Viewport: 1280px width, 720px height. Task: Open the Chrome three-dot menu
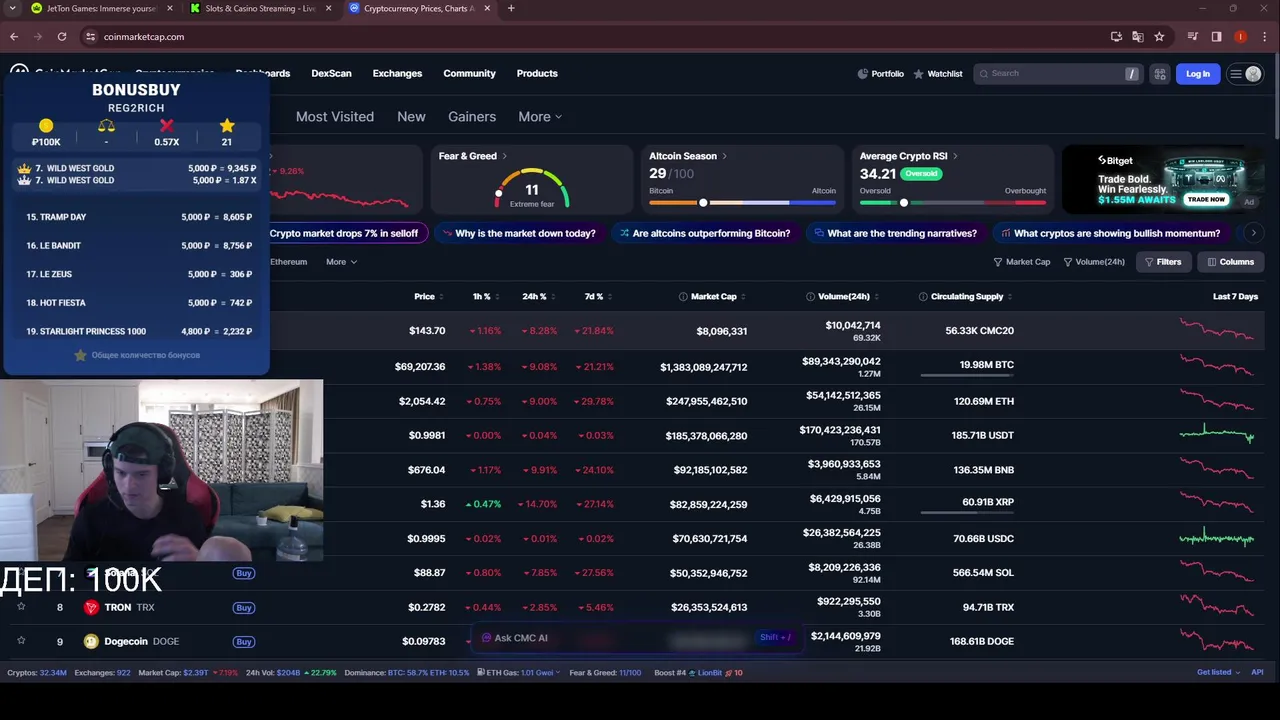click(1264, 36)
